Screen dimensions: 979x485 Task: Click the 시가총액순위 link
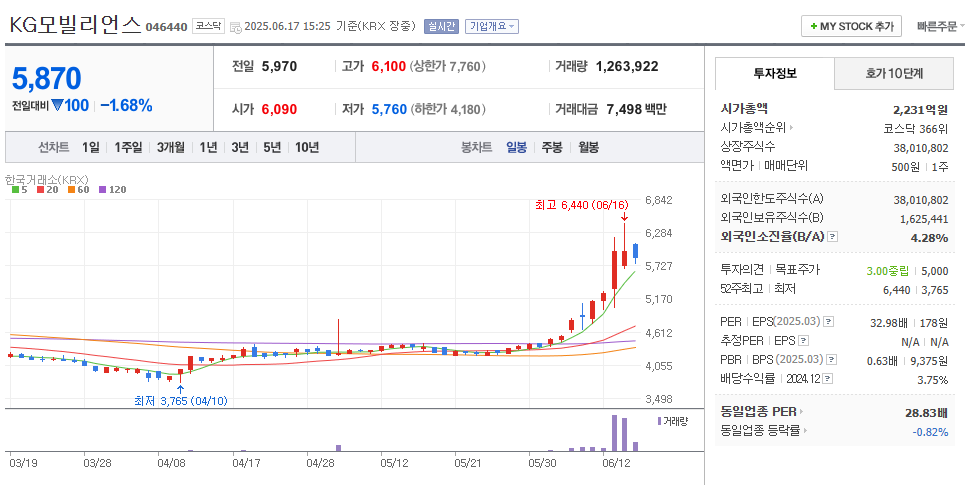click(754, 129)
